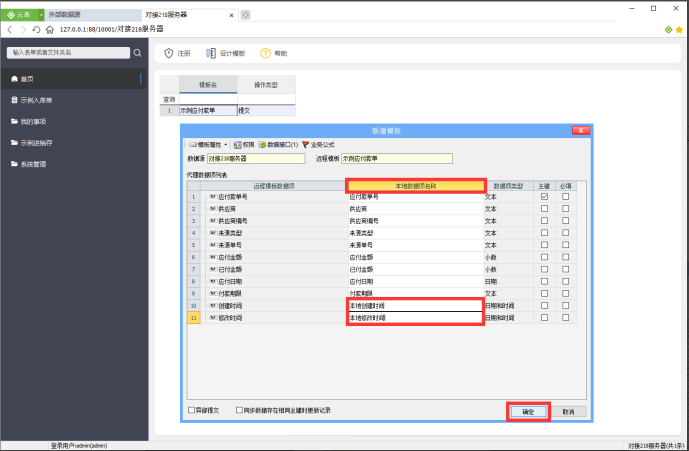This screenshot has height=451, width=689.
Task: Select remote item 创建时间 in row 10
Action: tap(230, 306)
